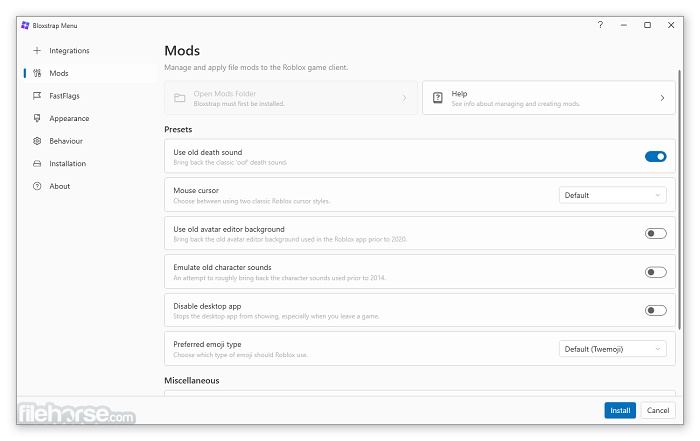Open the Preferred emoji type dropdown
The image size is (700, 441).
coord(612,348)
